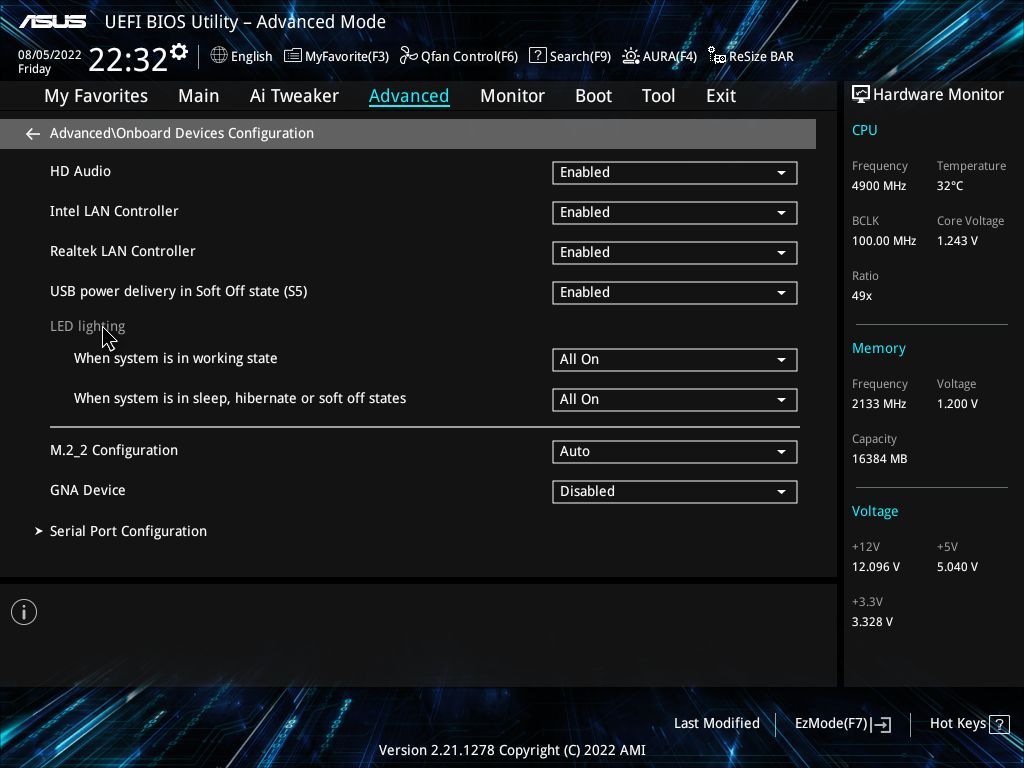Switch to Boot tab
This screenshot has height=768, width=1024.
593,96
